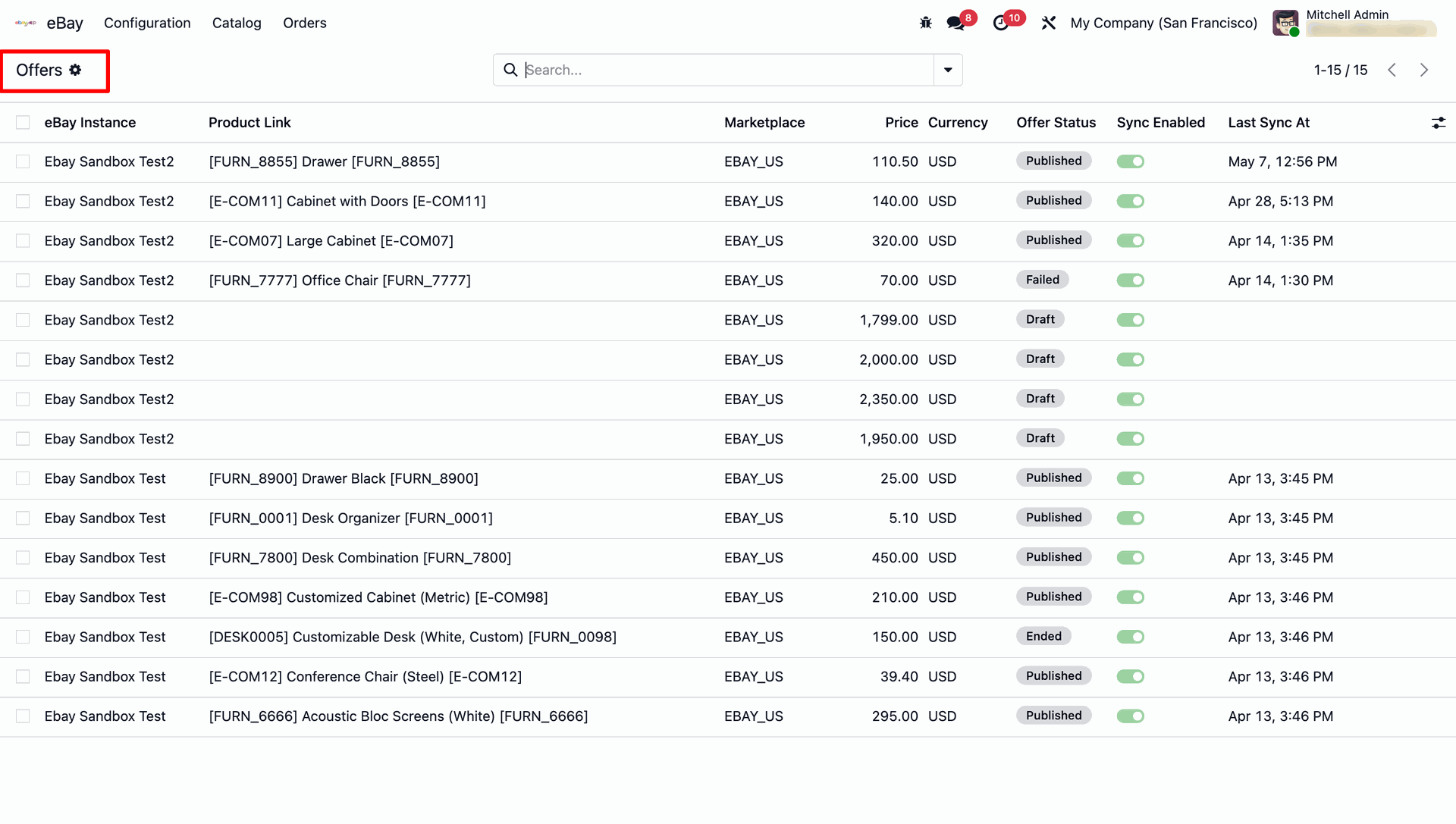Open the Large Cabinet E-COM07 product link
This screenshot has width=1456, height=824.
(x=331, y=240)
